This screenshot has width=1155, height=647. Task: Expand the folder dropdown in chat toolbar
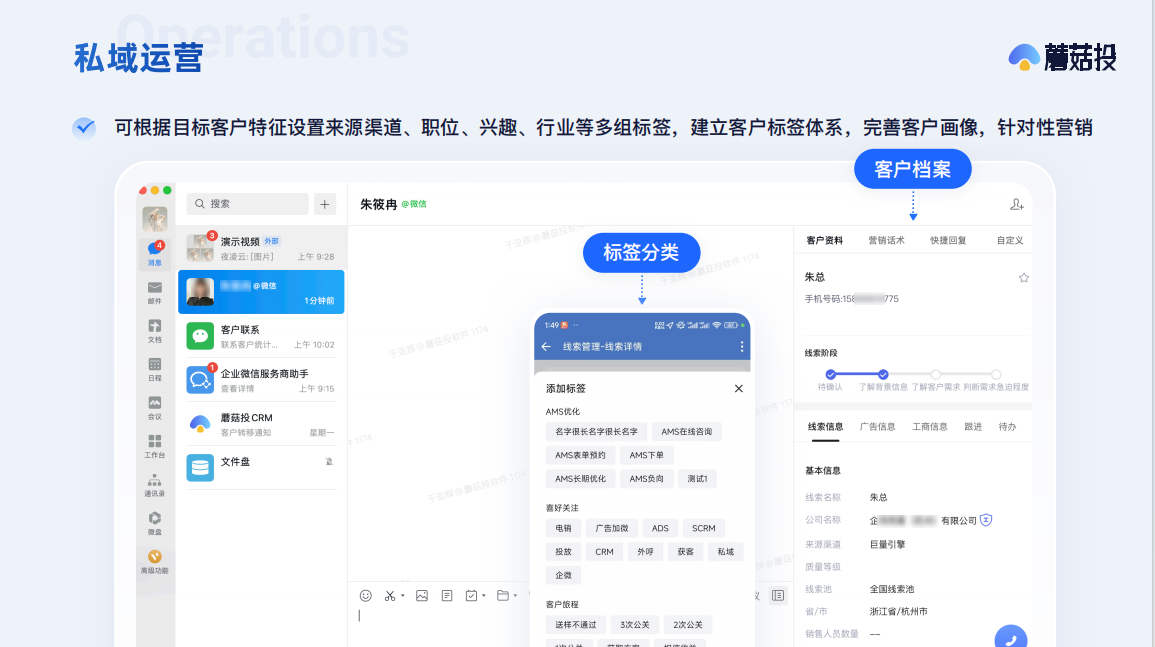[516, 596]
